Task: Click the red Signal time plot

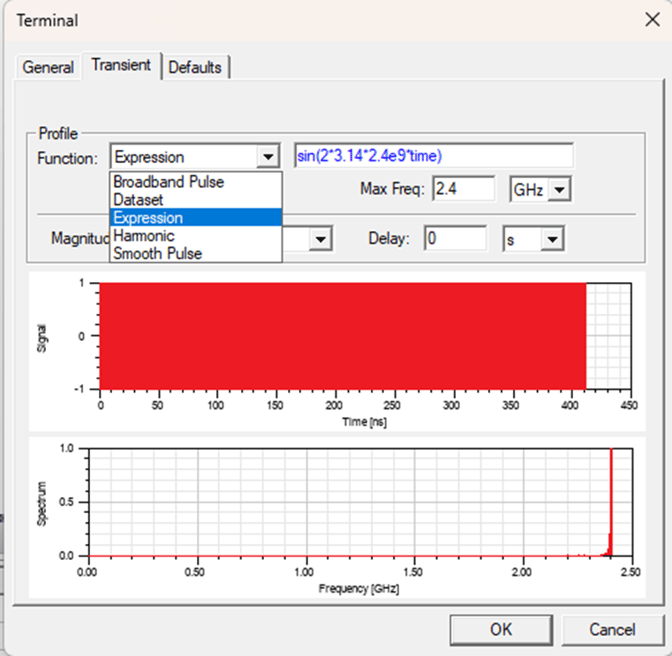Action: 343,335
